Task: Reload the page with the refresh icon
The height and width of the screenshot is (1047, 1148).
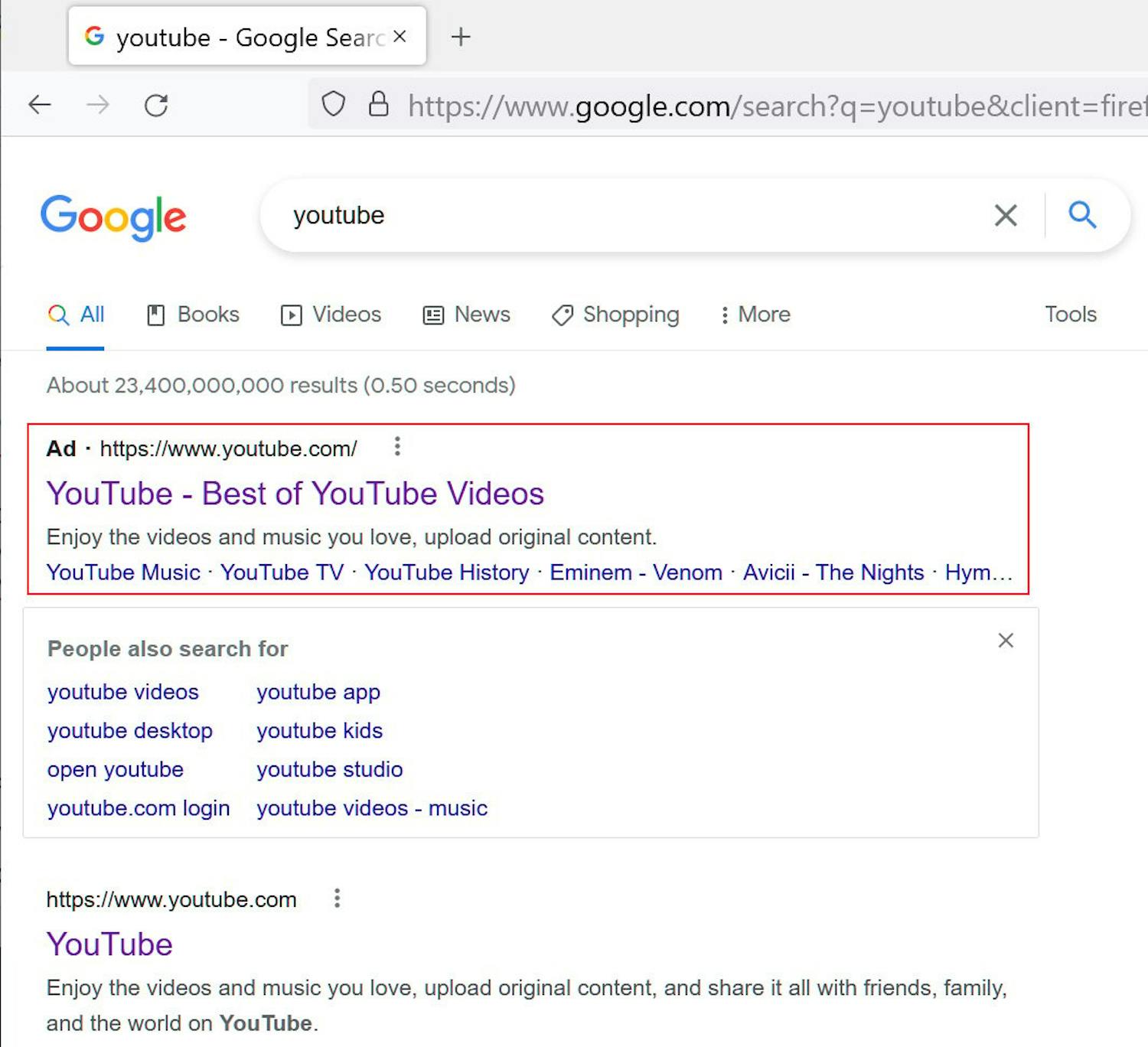Action: point(157,105)
